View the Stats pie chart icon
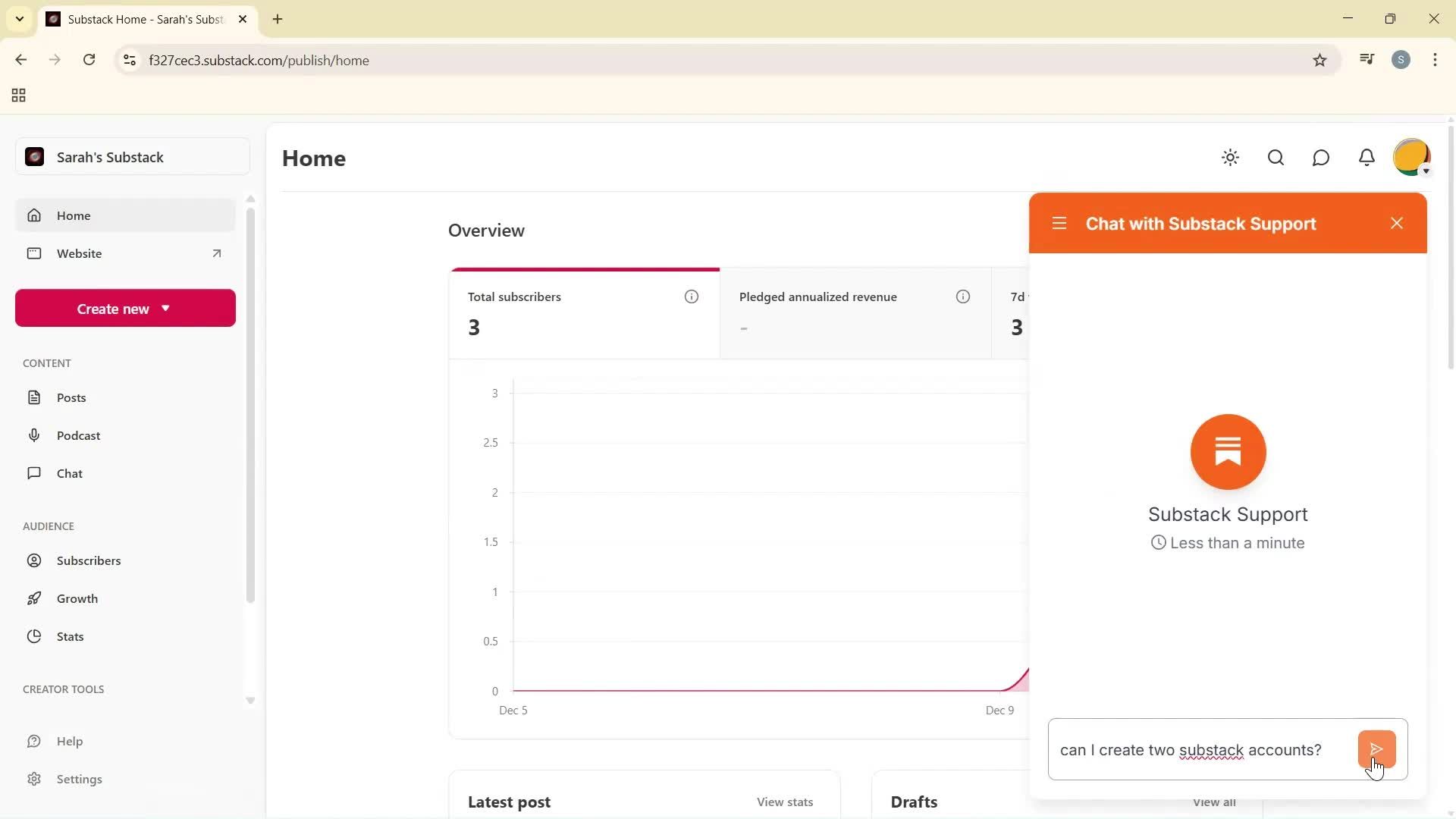Screen dimensions: 1456x819 (x=35, y=636)
